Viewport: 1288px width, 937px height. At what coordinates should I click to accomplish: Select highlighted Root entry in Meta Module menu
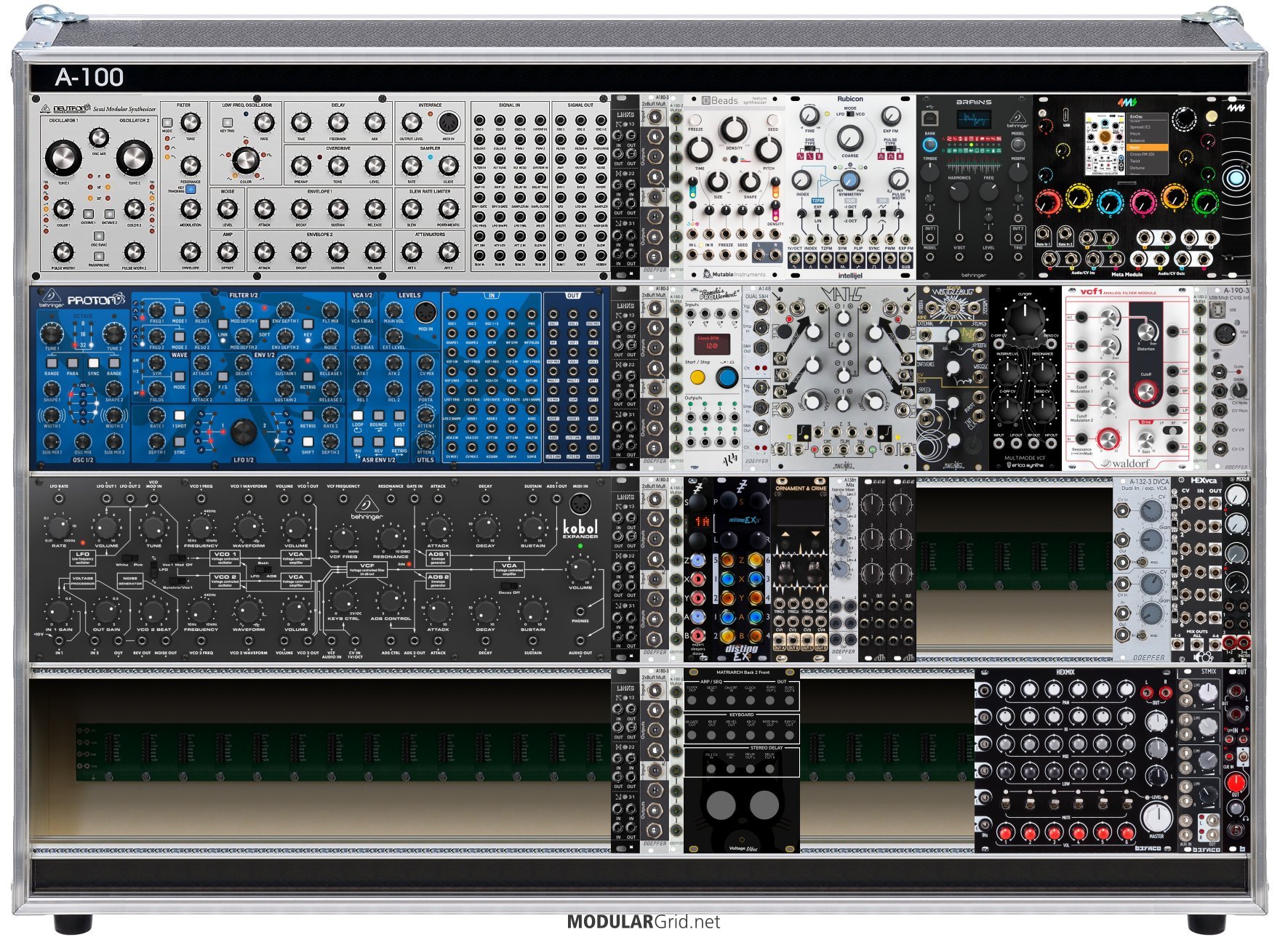(1148, 148)
